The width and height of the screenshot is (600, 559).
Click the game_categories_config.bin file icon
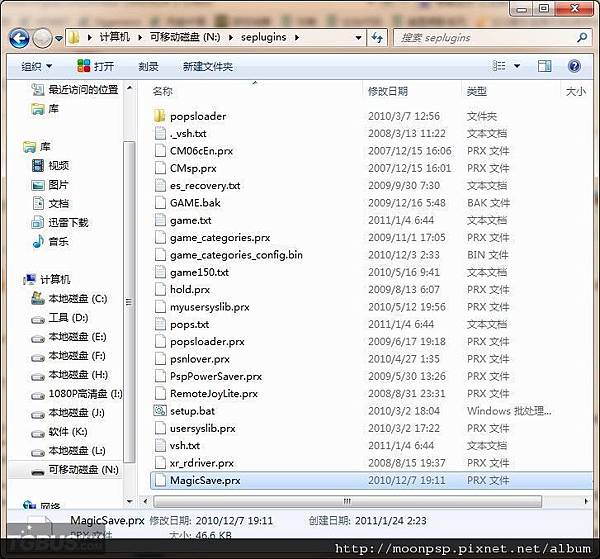(160, 255)
